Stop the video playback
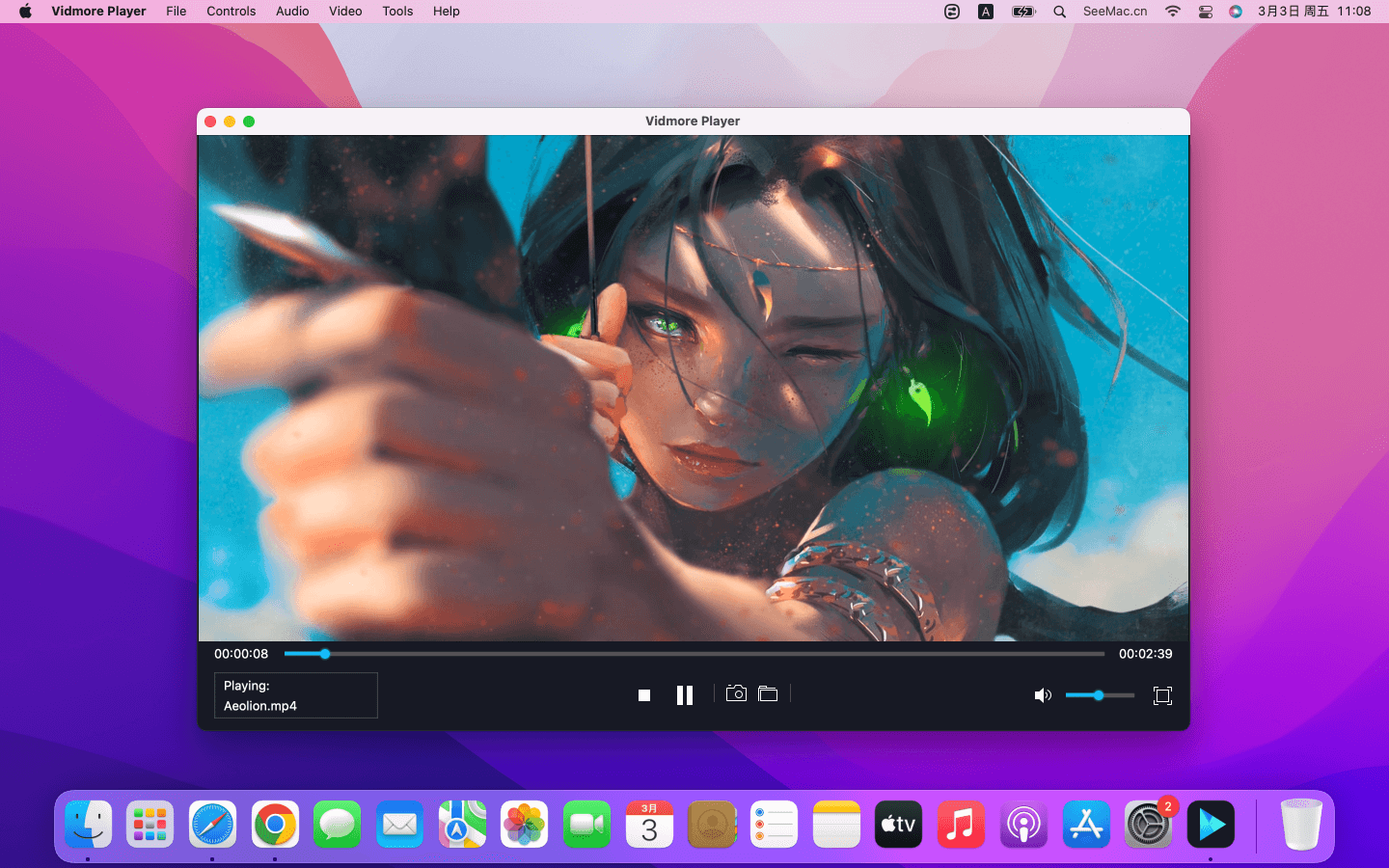The height and width of the screenshot is (868, 1389). pyautogui.click(x=644, y=695)
